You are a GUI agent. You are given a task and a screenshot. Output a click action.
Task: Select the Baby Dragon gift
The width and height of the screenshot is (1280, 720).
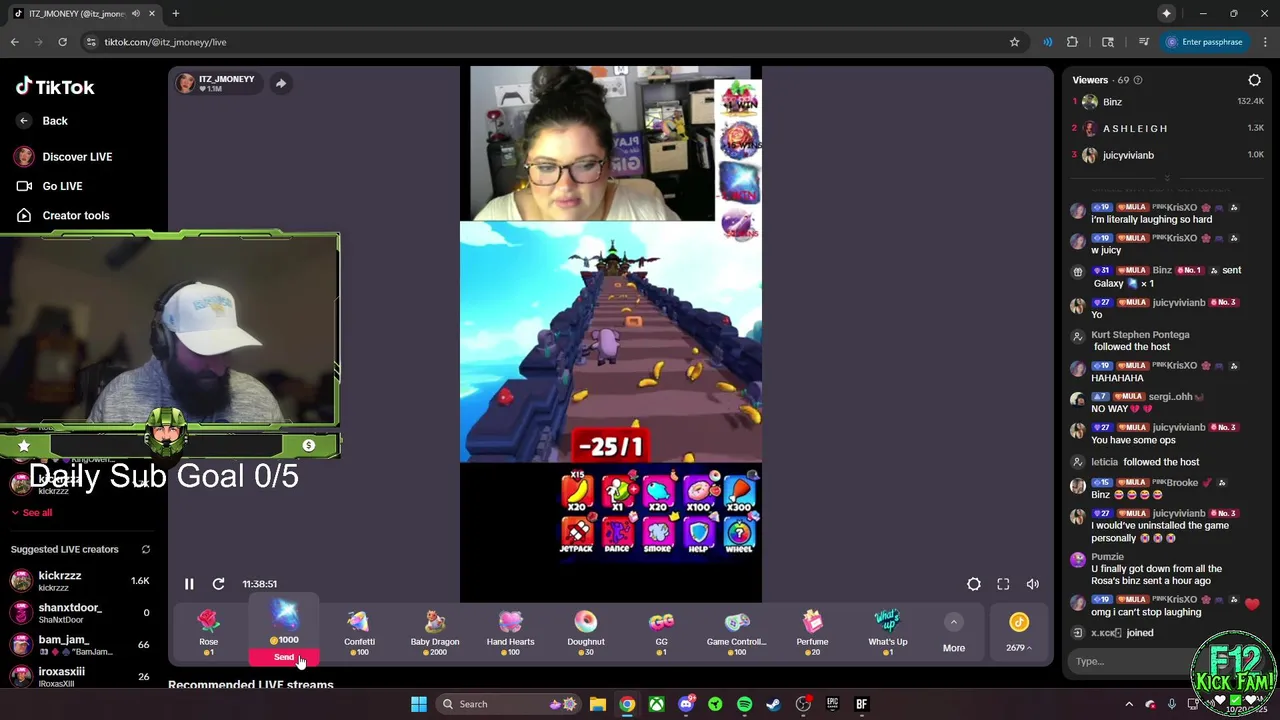click(x=435, y=631)
